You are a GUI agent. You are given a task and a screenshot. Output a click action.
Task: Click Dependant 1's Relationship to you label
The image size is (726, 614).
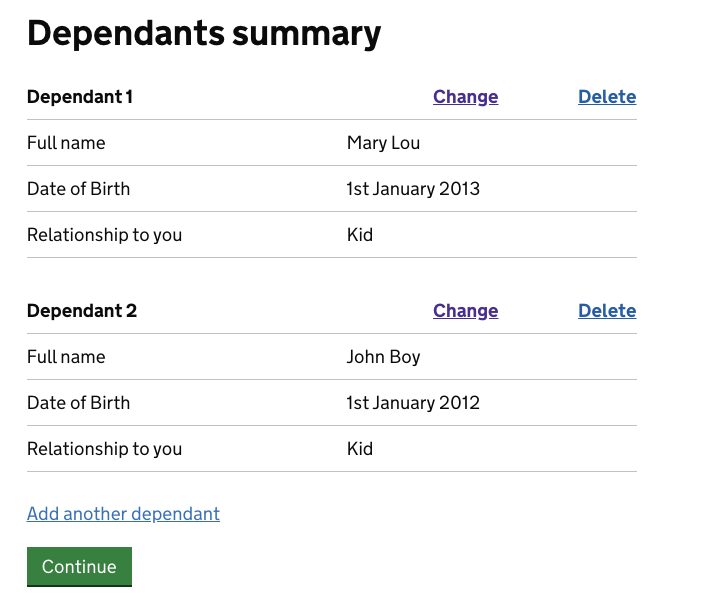(104, 235)
